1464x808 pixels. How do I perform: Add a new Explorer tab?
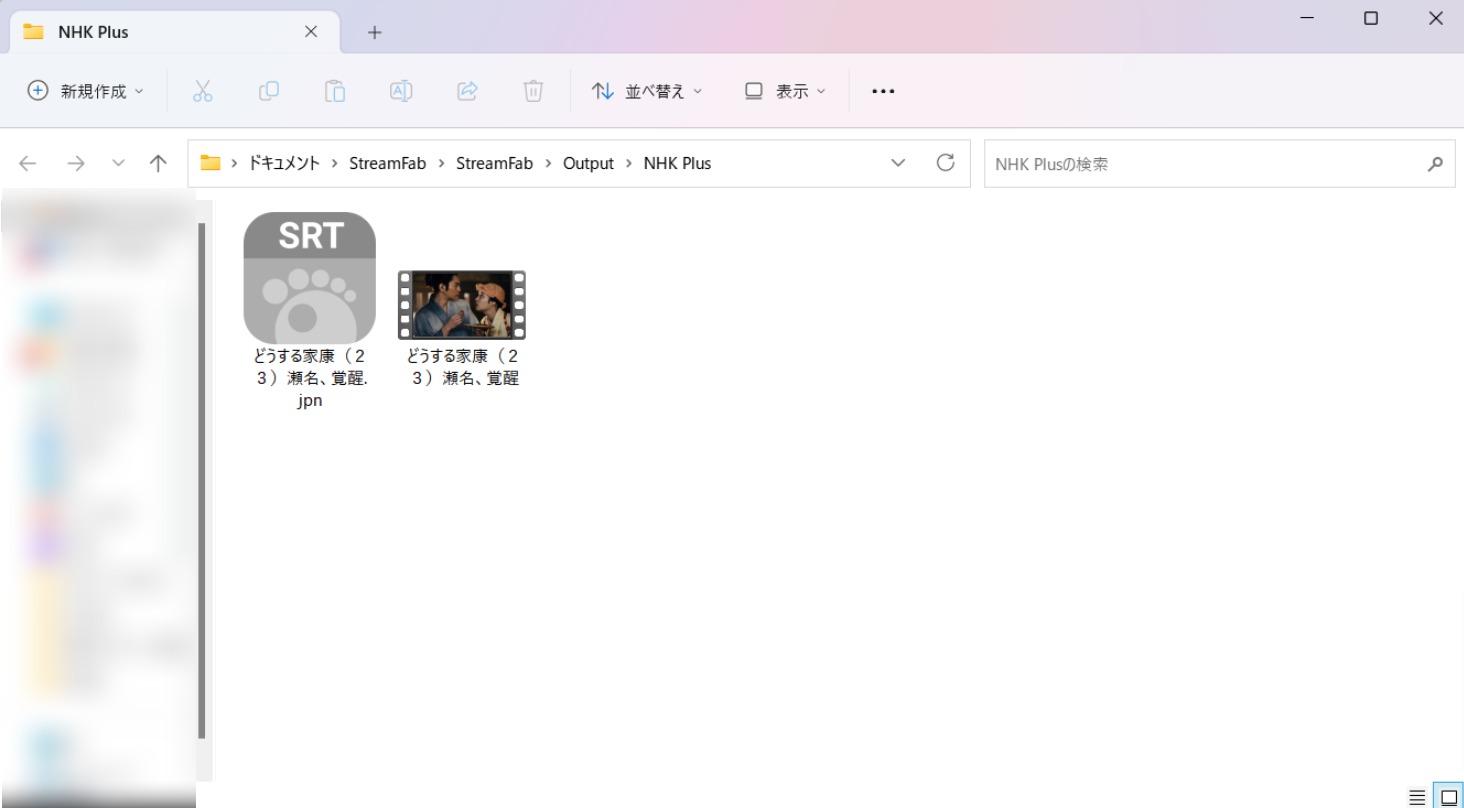tap(375, 32)
